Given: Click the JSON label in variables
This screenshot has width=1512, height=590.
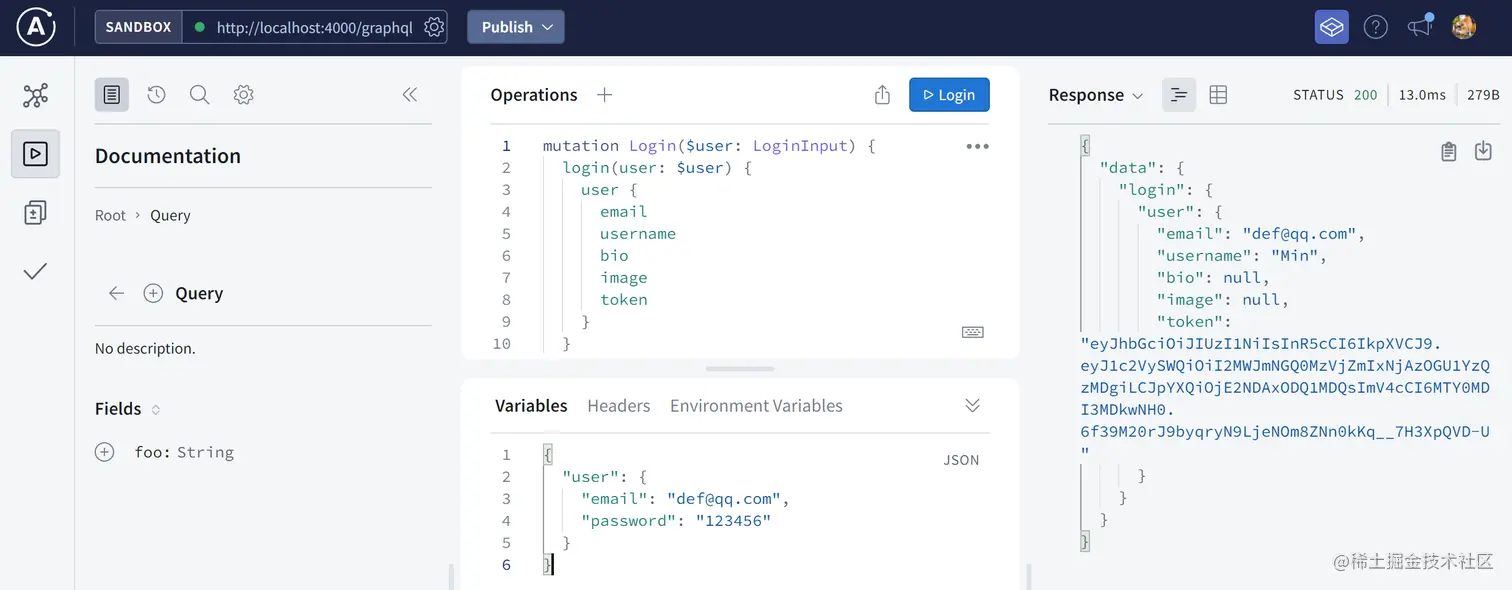Looking at the screenshot, I should [961, 460].
